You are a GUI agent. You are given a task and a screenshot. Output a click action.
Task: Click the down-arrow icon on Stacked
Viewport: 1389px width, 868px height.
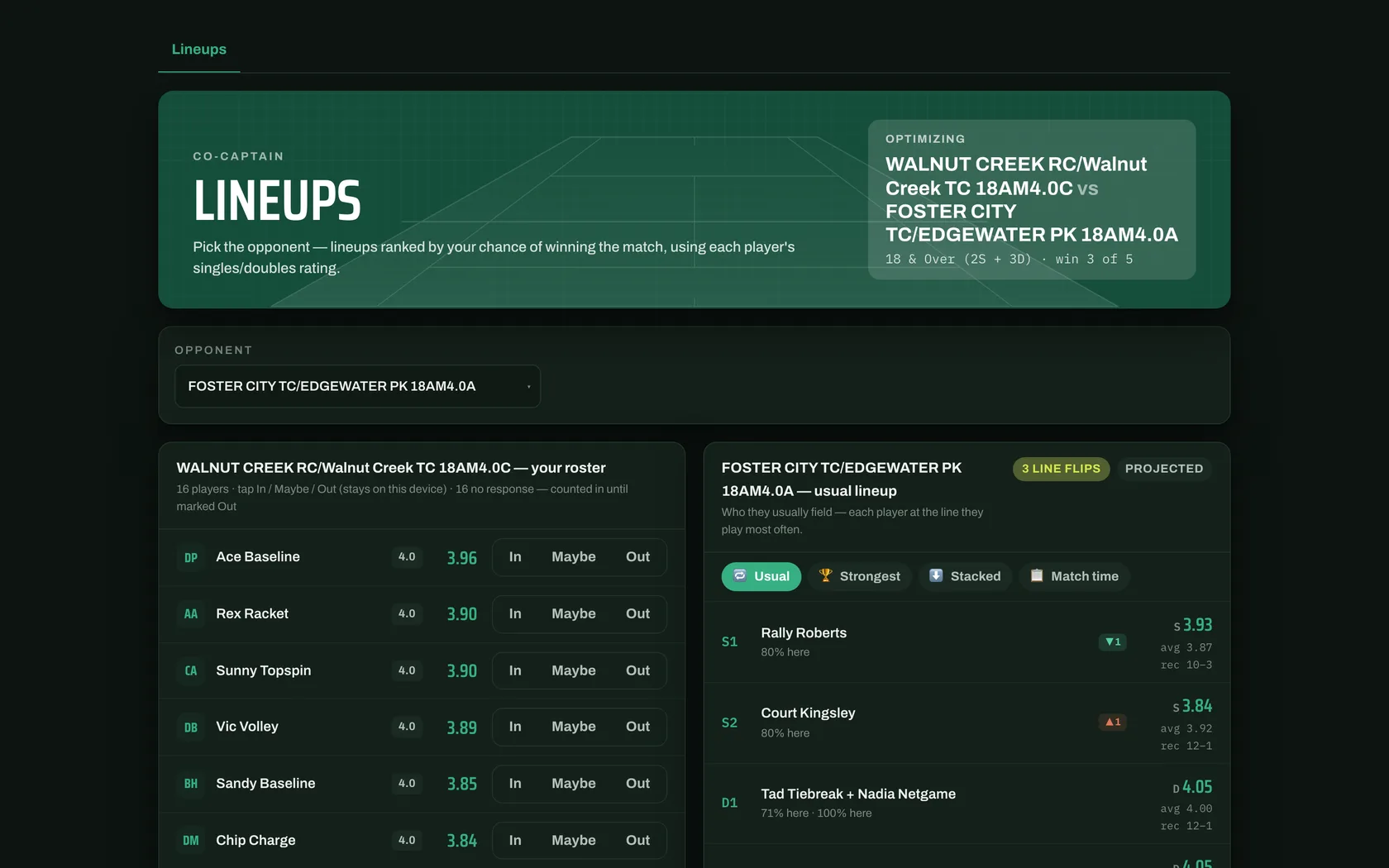(936, 575)
